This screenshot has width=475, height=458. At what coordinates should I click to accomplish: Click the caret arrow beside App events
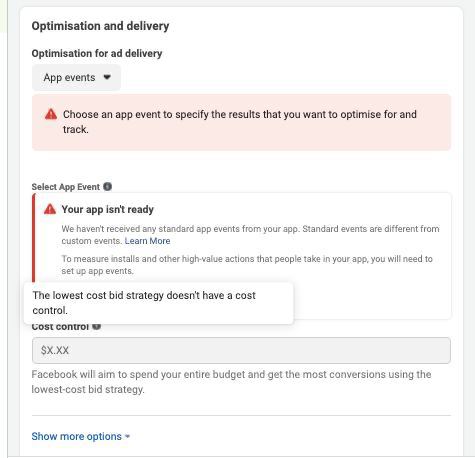pos(107,77)
